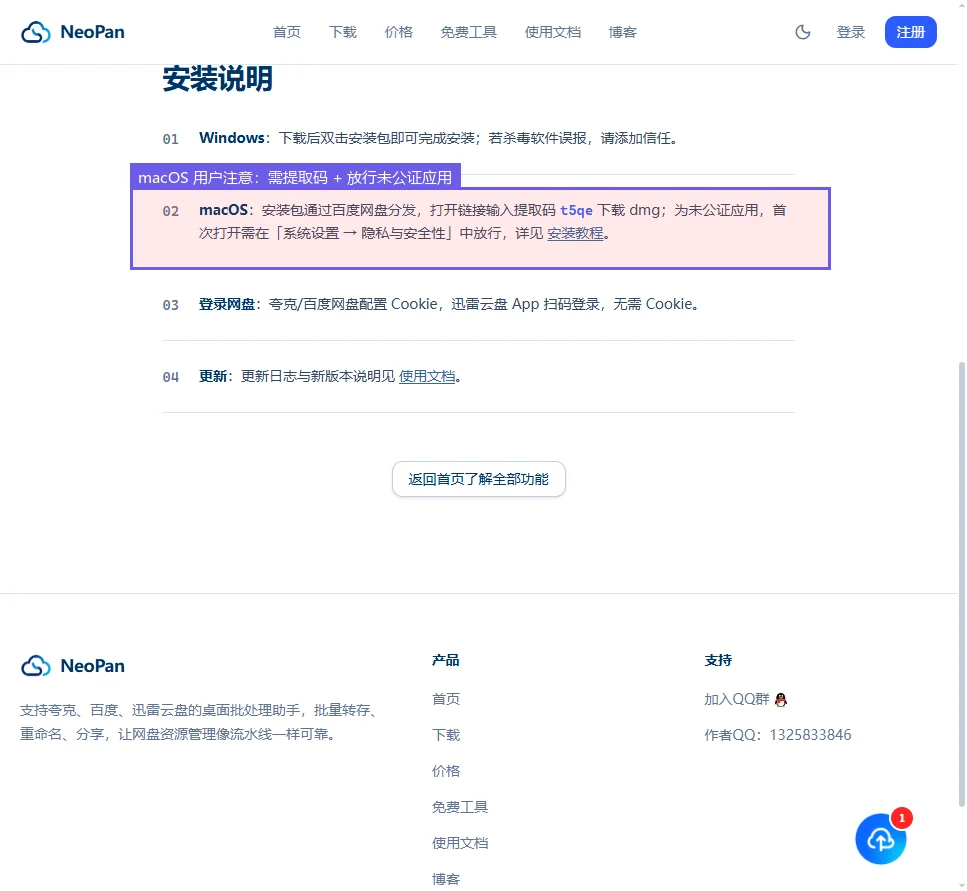Click the red notification badge 1
Image resolution: width=967 pixels, height=891 pixels.
902,818
